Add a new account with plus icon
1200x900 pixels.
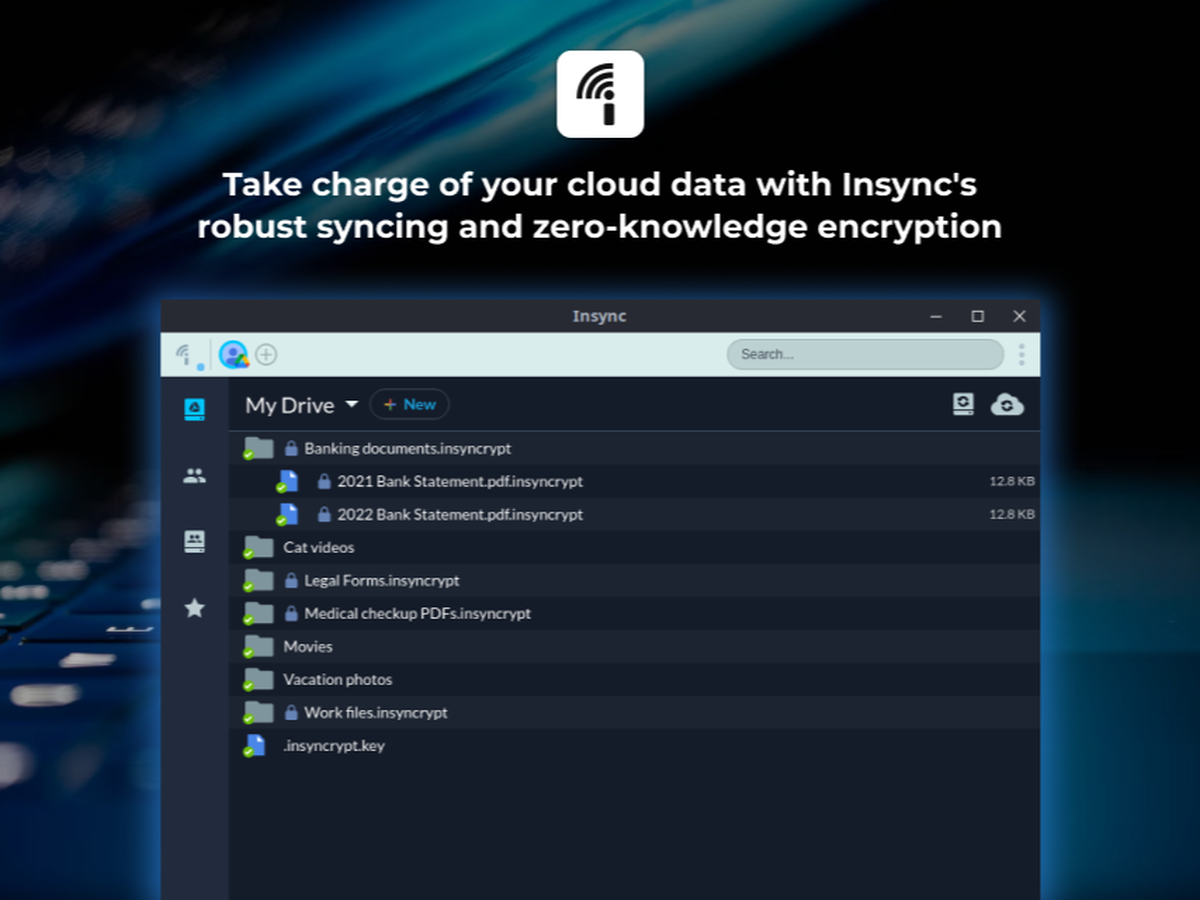click(x=266, y=354)
